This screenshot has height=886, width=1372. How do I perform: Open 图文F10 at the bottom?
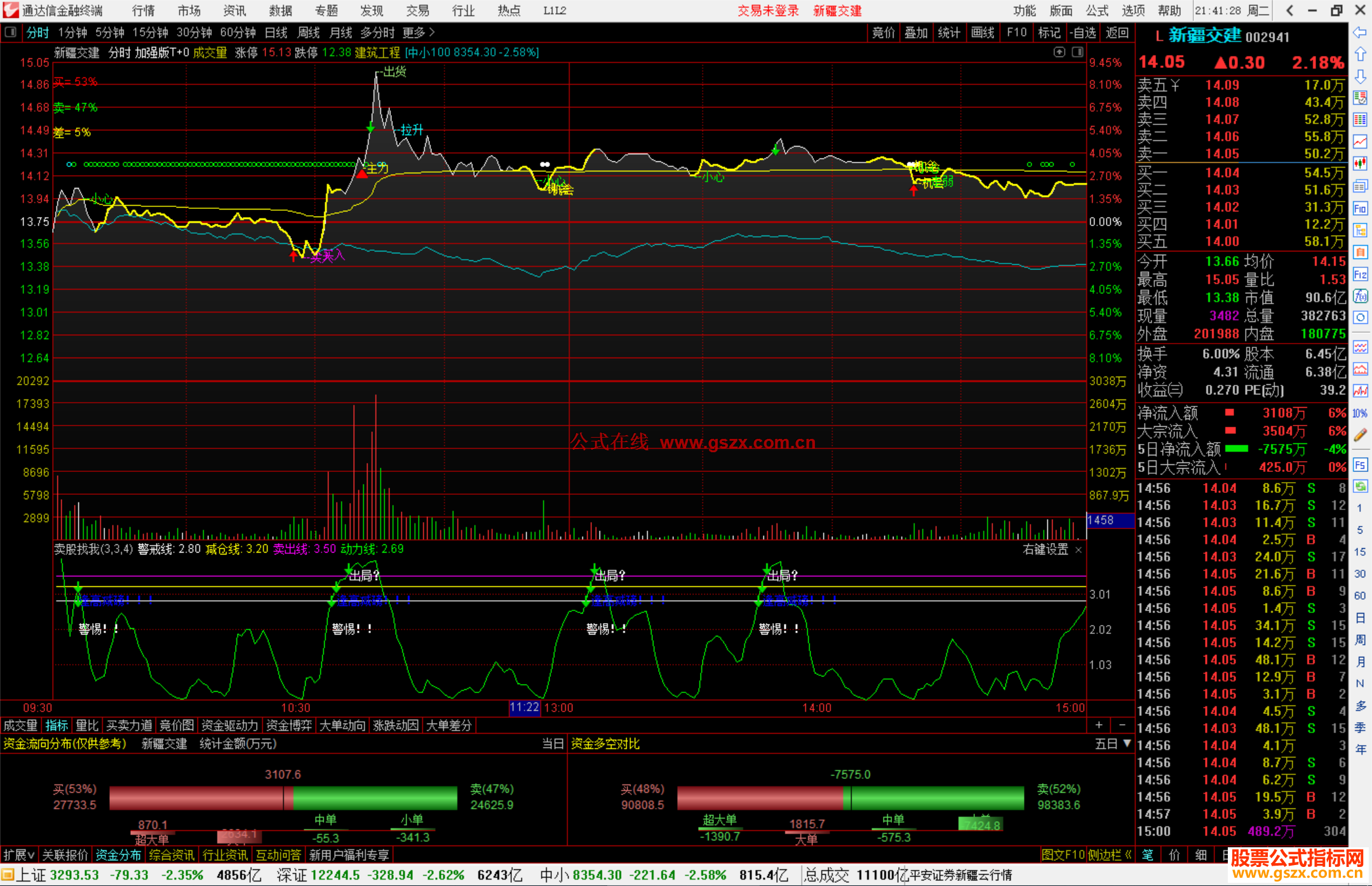point(1063,855)
